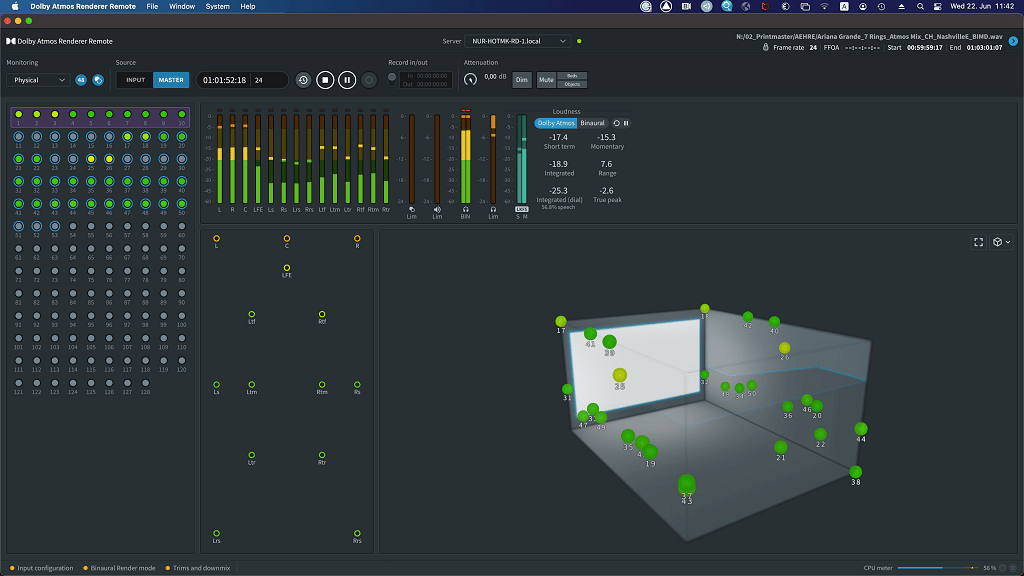
Task: Open the Help menu
Action: [248, 7]
